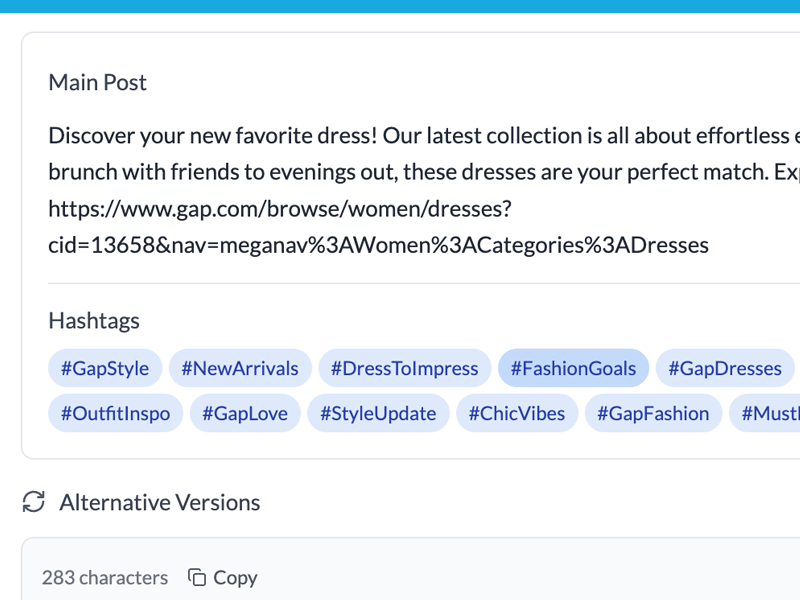Click the #DressToImpress hashtag chip
The image size is (800, 600).
pos(405,368)
